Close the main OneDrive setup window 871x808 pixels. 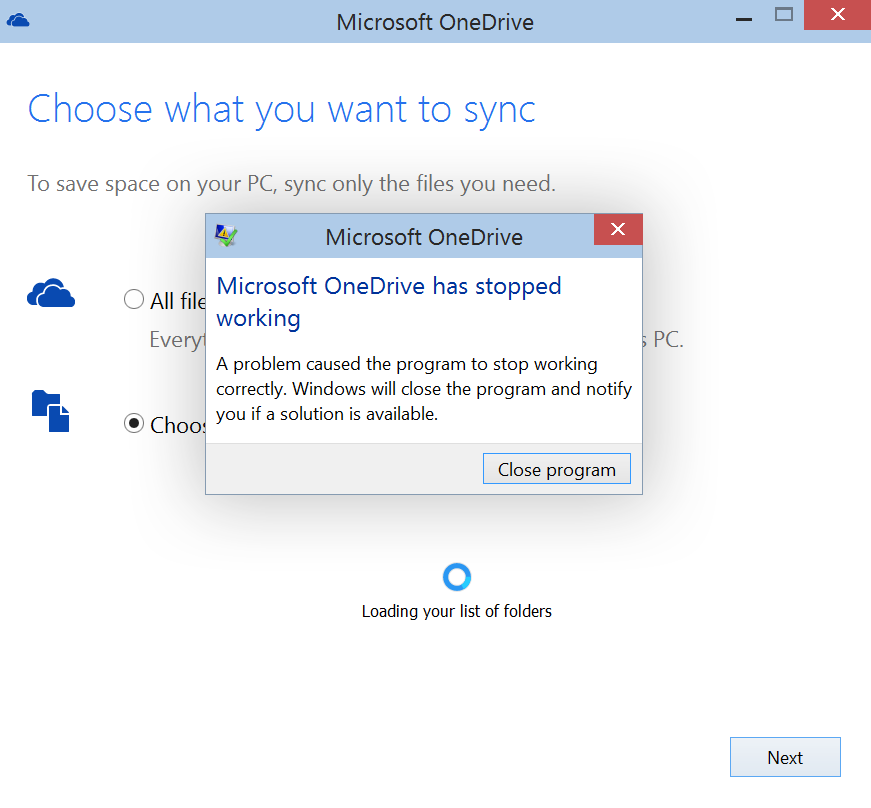[x=837, y=15]
